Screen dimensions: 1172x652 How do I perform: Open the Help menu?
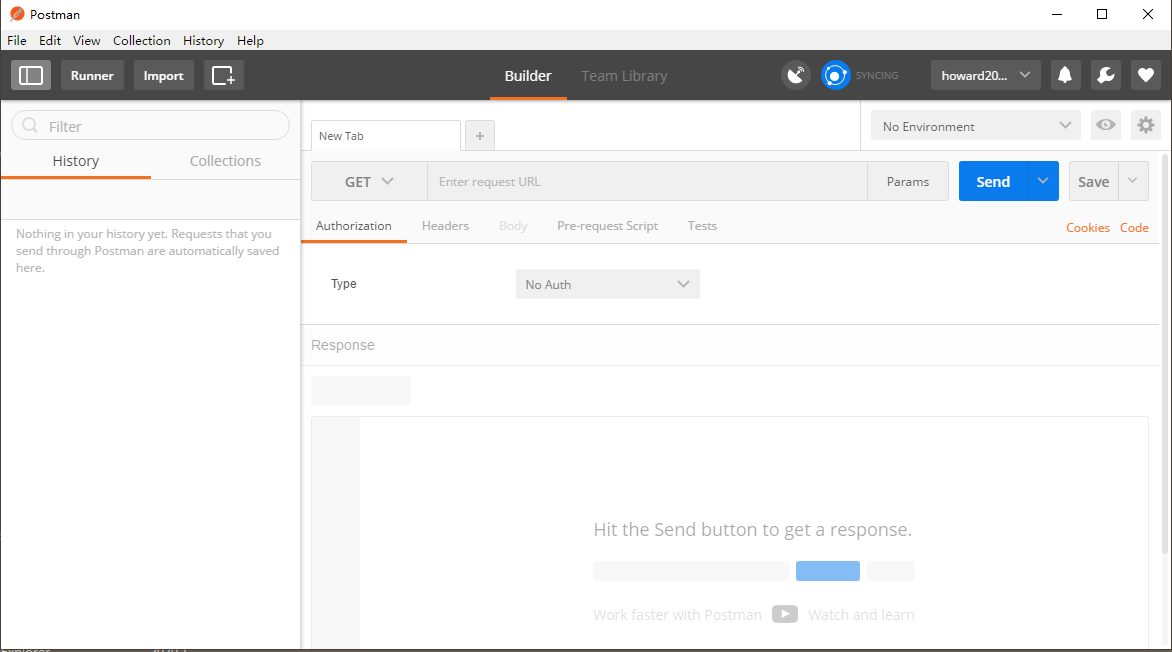click(x=250, y=40)
